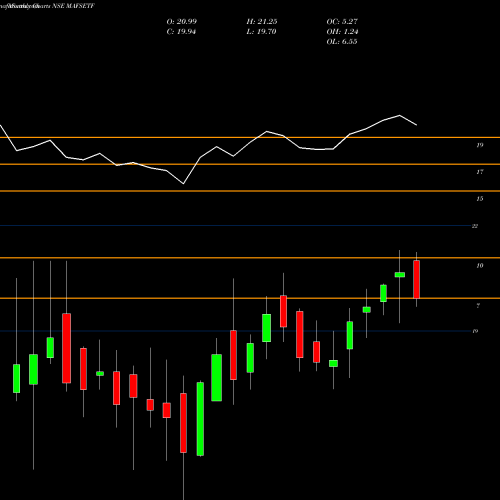Click the 'OC: 5.27' reading
500x500 pixels.
tap(342, 22)
